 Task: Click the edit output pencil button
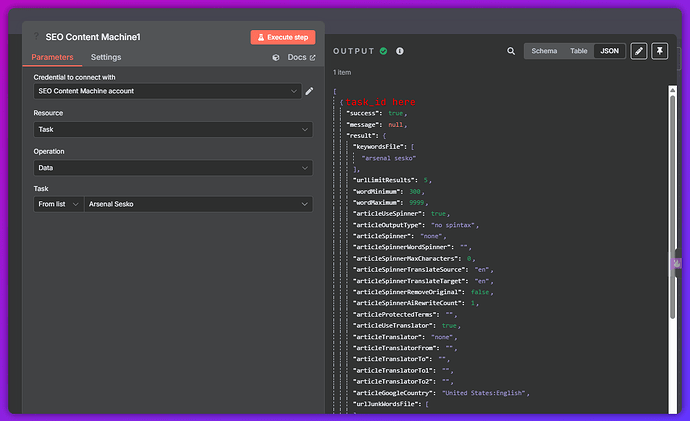639,51
